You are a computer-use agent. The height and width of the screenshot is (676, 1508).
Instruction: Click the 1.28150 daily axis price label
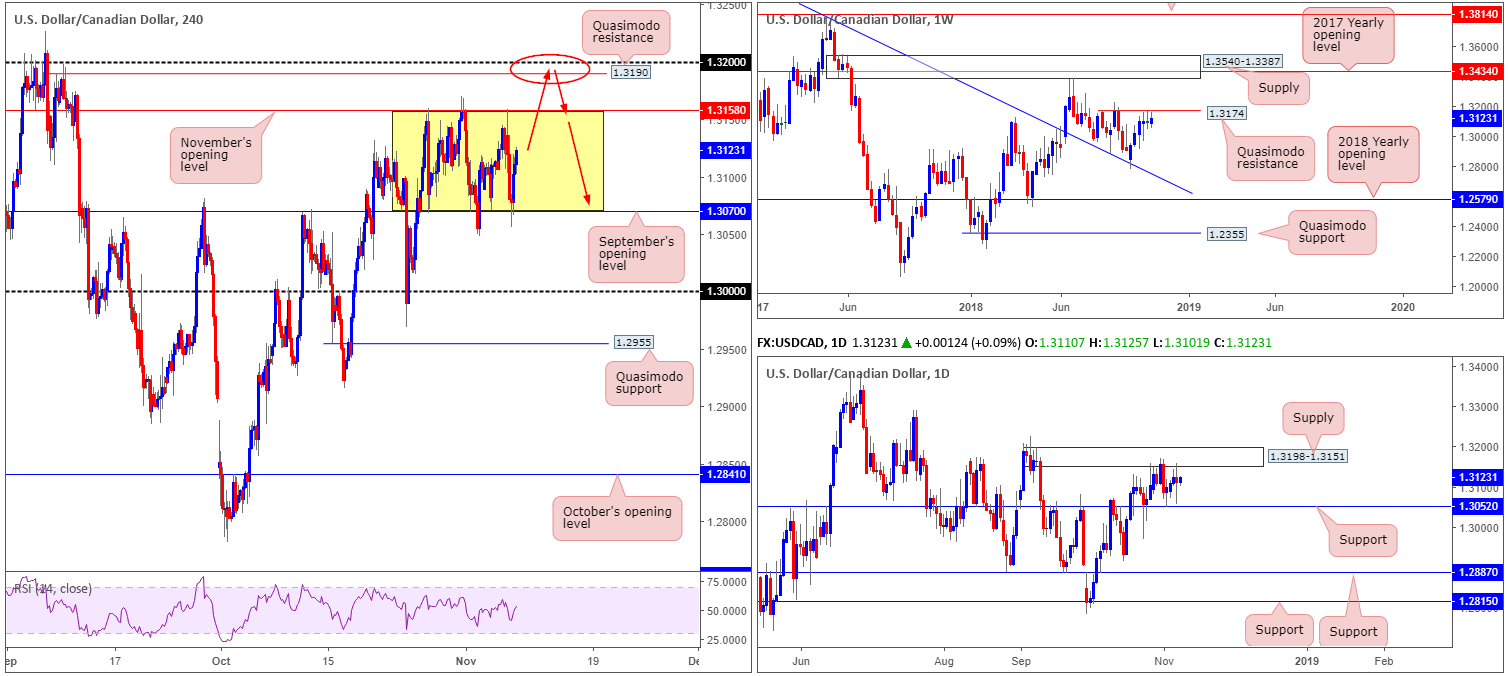1476,602
